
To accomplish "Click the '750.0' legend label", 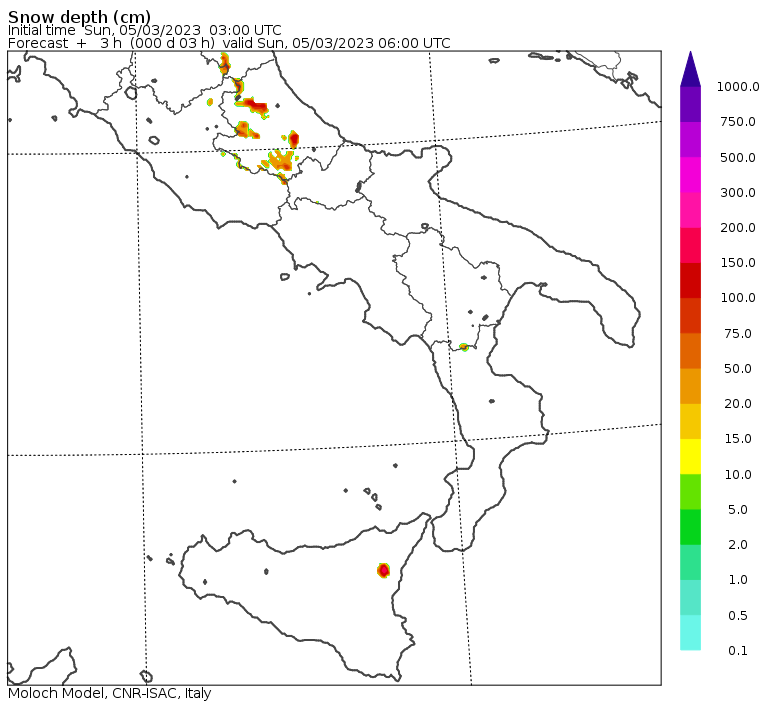I will (738, 122).
